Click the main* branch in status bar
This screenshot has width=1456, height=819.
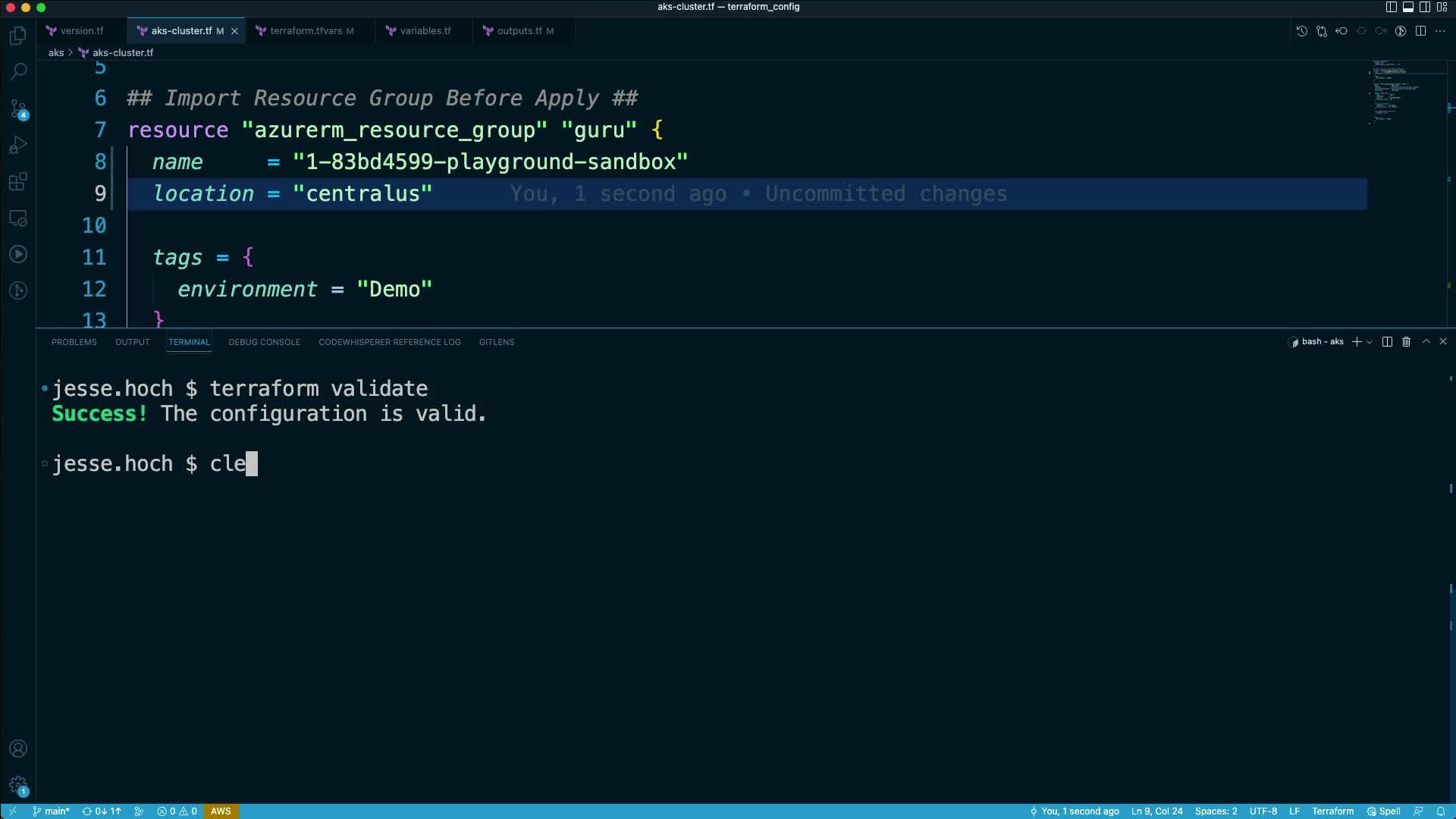tap(52, 811)
